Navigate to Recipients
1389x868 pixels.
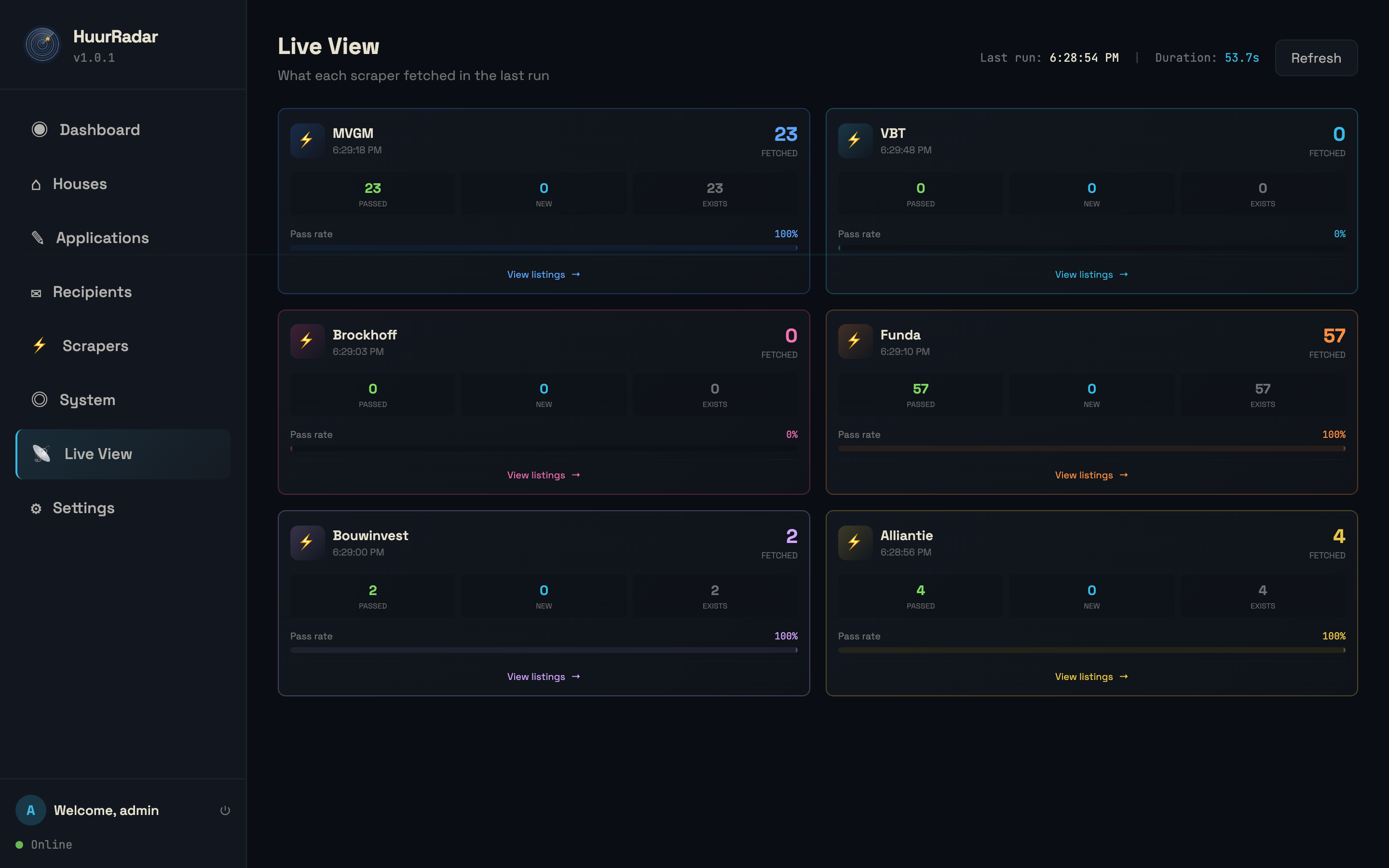[123, 292]
